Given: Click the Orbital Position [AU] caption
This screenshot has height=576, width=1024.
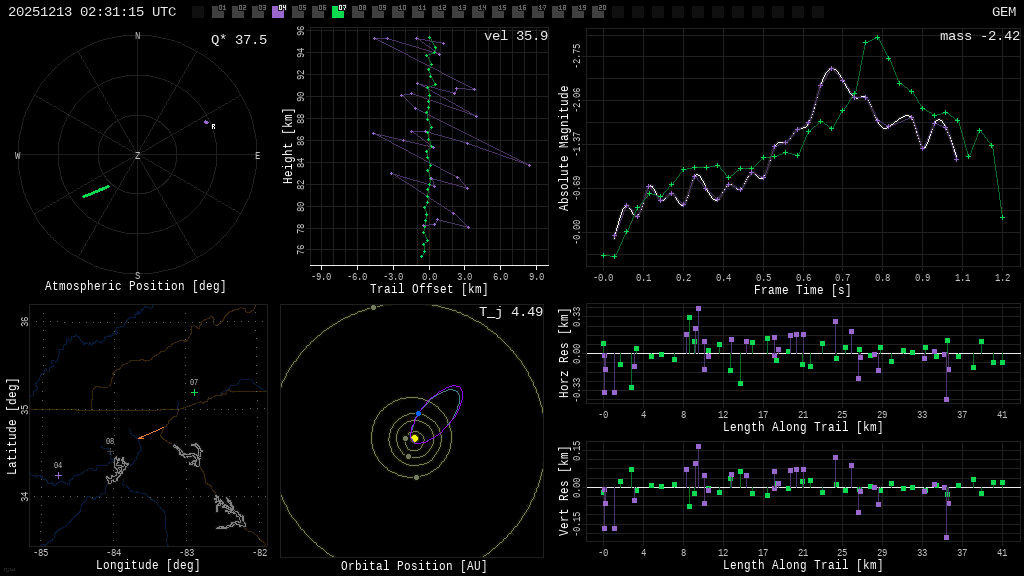Looking at the screenshot, I should click(414, 567).
